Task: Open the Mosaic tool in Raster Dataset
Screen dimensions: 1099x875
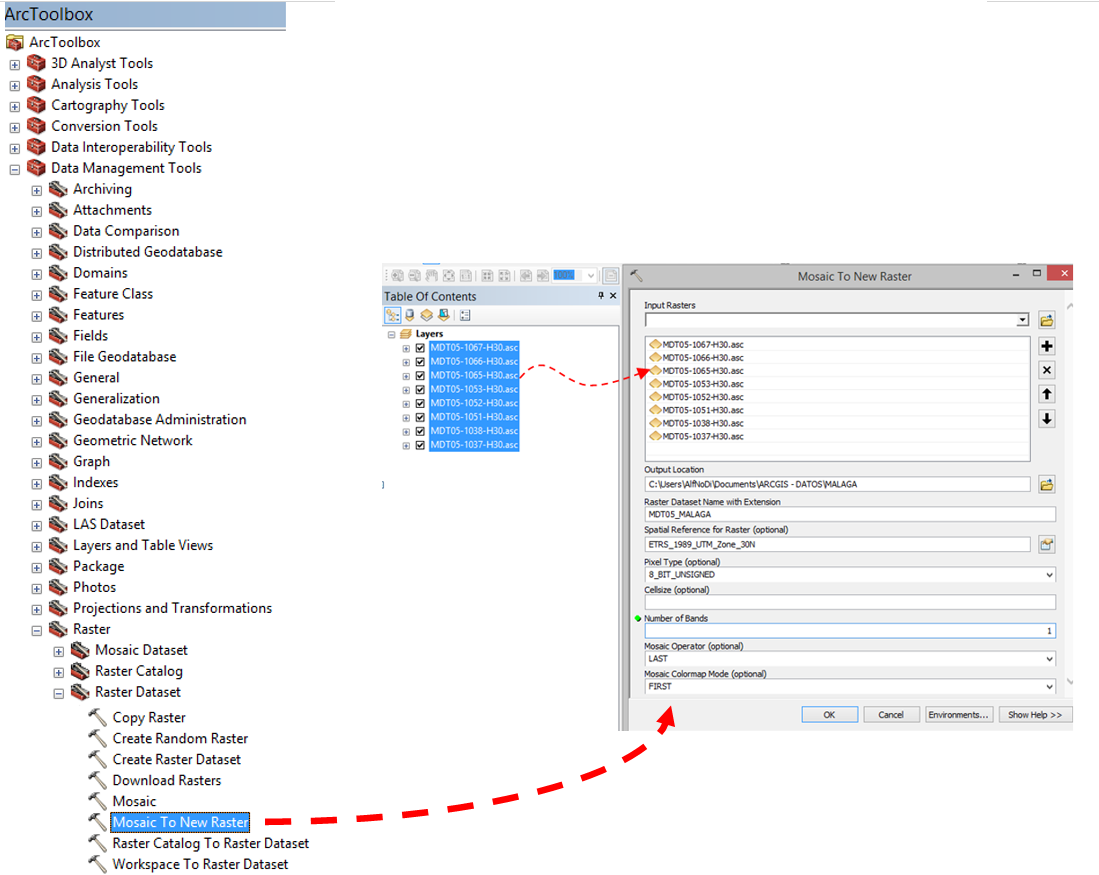Action: tap(134, 801)
